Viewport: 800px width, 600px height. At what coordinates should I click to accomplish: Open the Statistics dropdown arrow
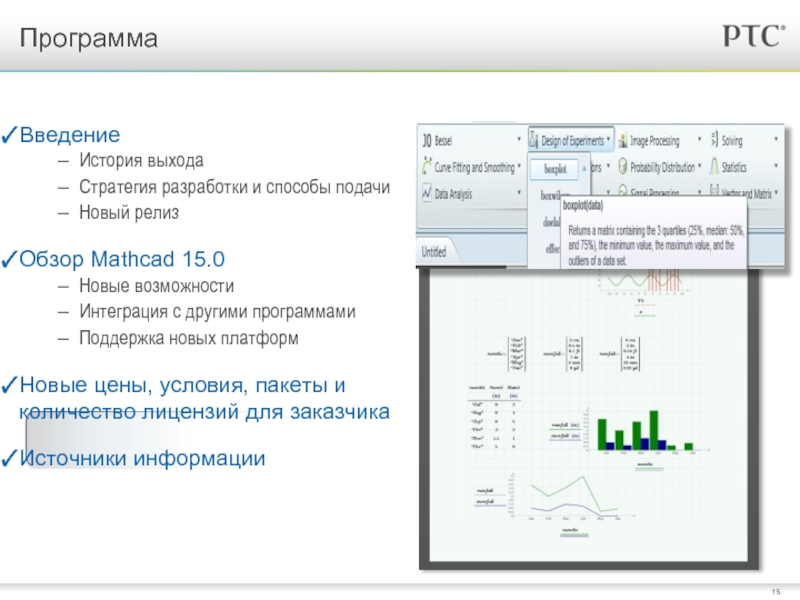[776, 166]
